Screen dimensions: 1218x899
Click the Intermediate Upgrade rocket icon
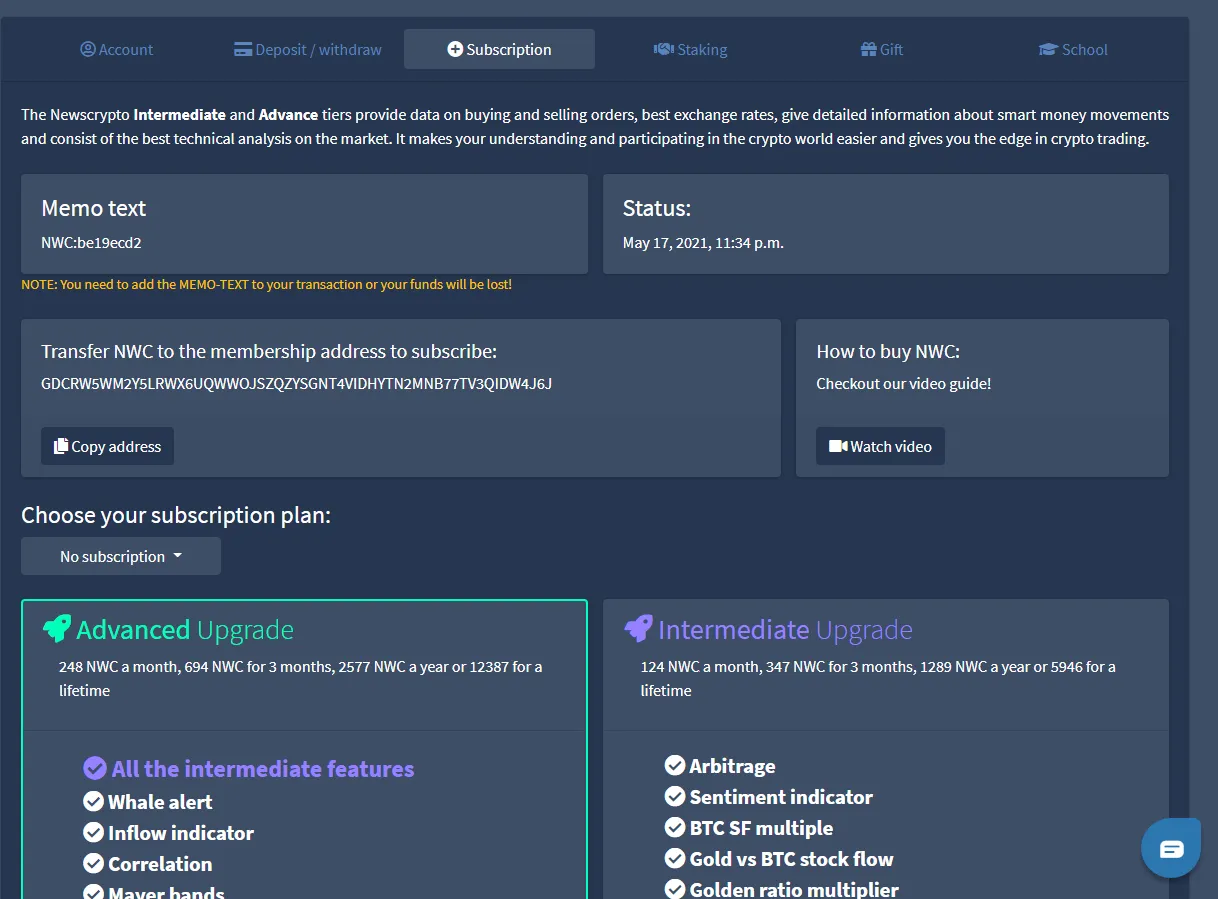tap(639, 629)
